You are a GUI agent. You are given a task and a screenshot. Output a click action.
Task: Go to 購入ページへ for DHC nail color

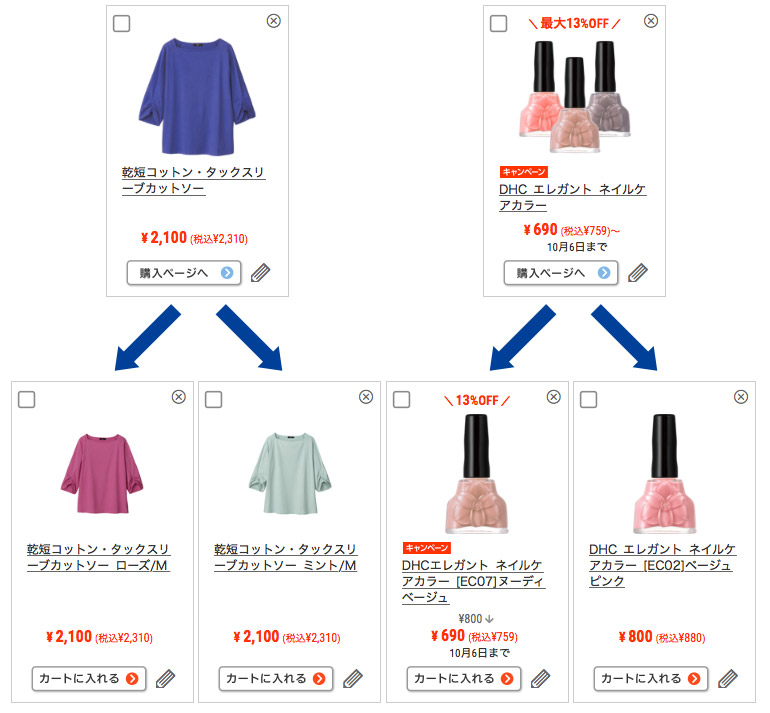pos(561,273)
